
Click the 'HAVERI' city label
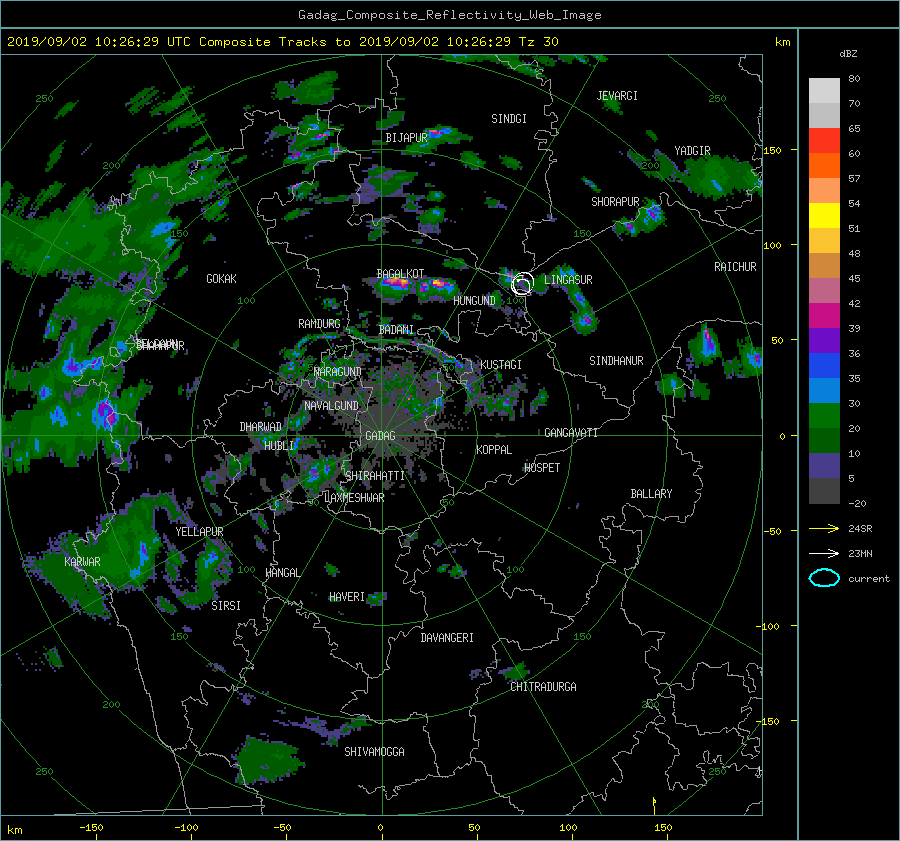[x=347, y=598]
